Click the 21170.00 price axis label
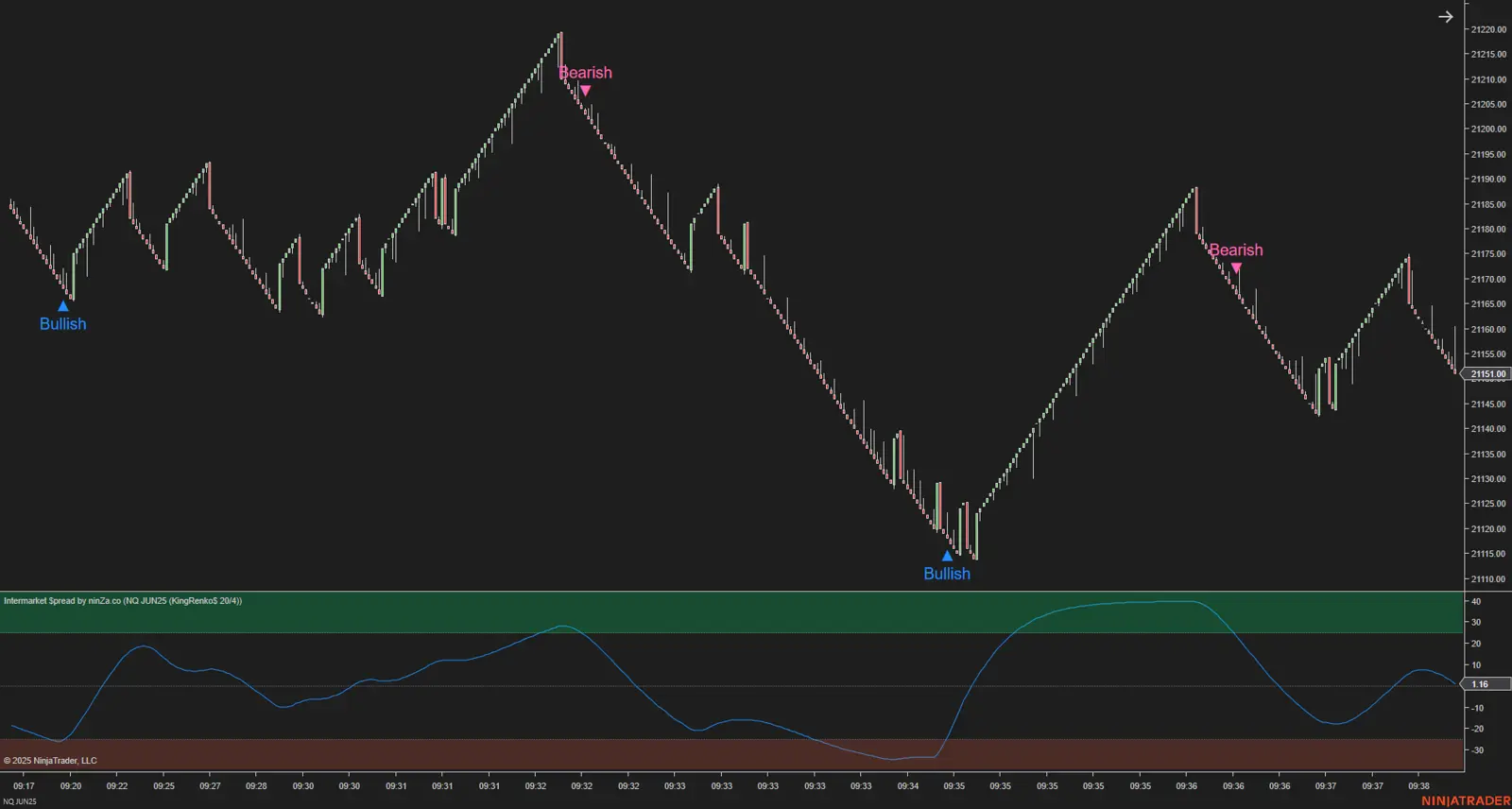Screen dimensions: 1512x809 [1488, 280]
